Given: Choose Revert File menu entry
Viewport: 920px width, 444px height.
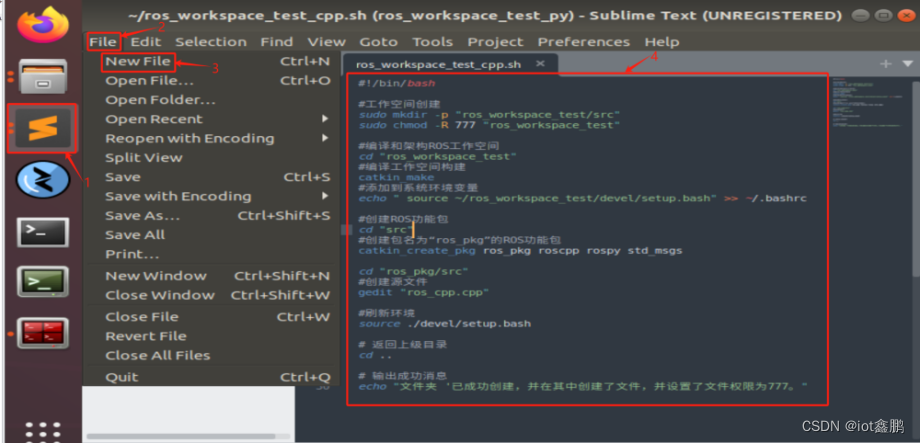Looking at the screenshot, I should tap(211, 337).
